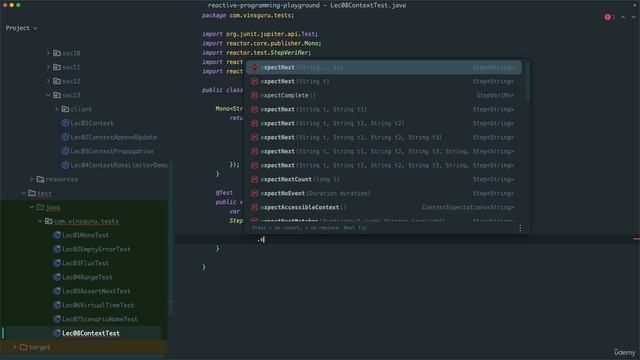
Task: Click the sec11 package folder icon
Action: coord(57,67)
